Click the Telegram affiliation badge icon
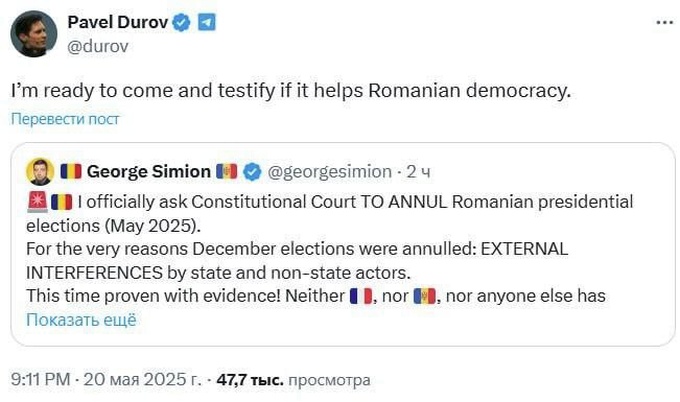Image resolution: width=680 pixels, height=402 pixels. pos(206,23)
